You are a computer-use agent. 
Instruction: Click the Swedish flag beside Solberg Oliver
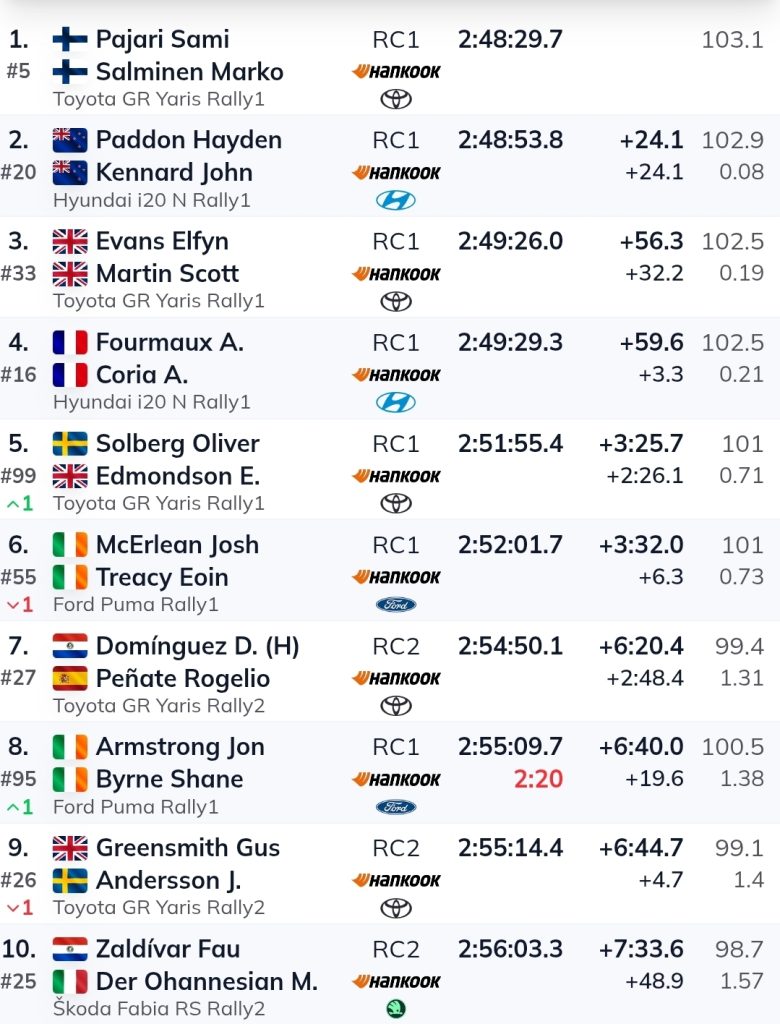[x=70, y=443]
